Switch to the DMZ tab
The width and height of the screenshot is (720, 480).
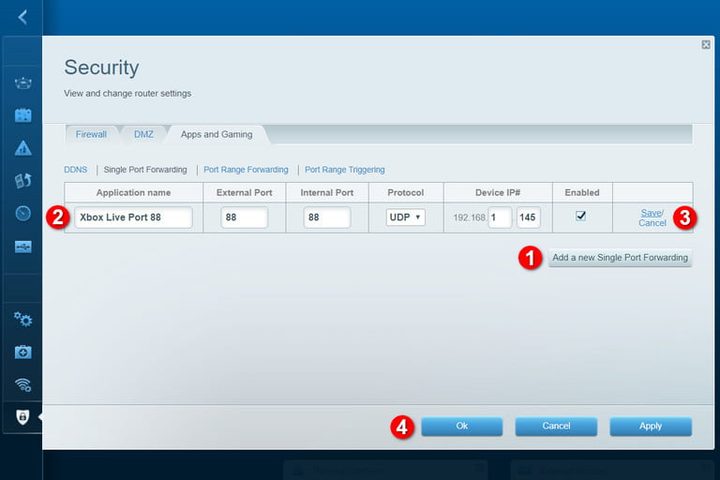click(144, 134)
